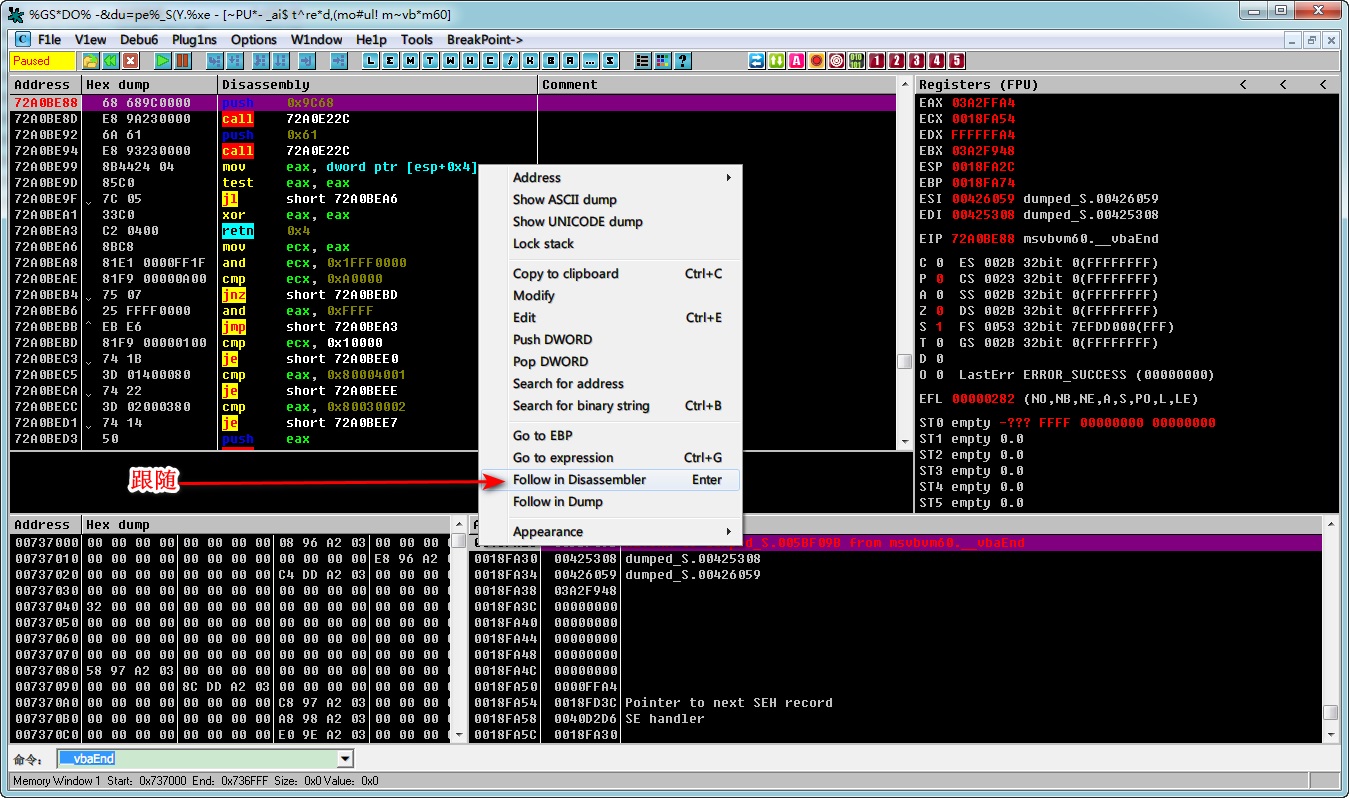Click the last < arrow in Registers header
1349x798 pixels.
[x=1323, y=85]
